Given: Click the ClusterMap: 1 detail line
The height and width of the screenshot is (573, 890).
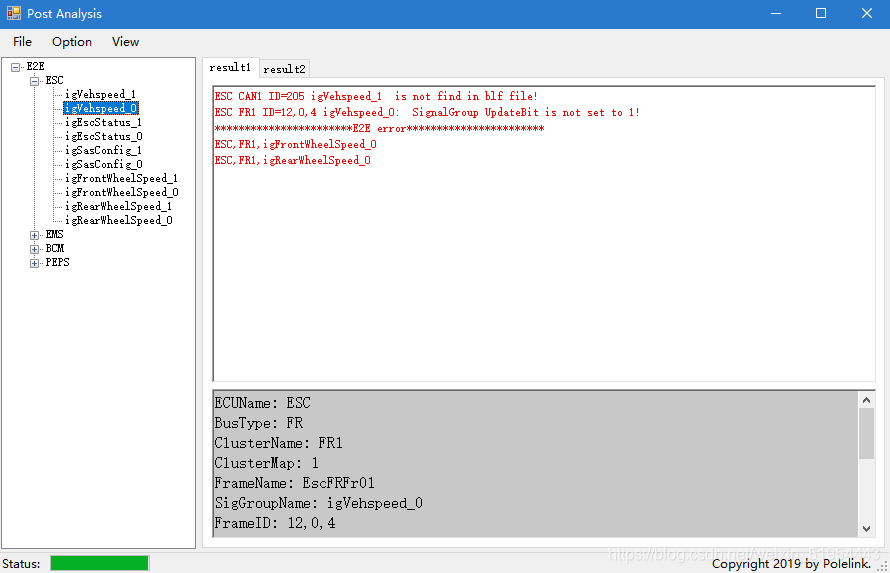Looking at the screenshot, I should [267, 463].
